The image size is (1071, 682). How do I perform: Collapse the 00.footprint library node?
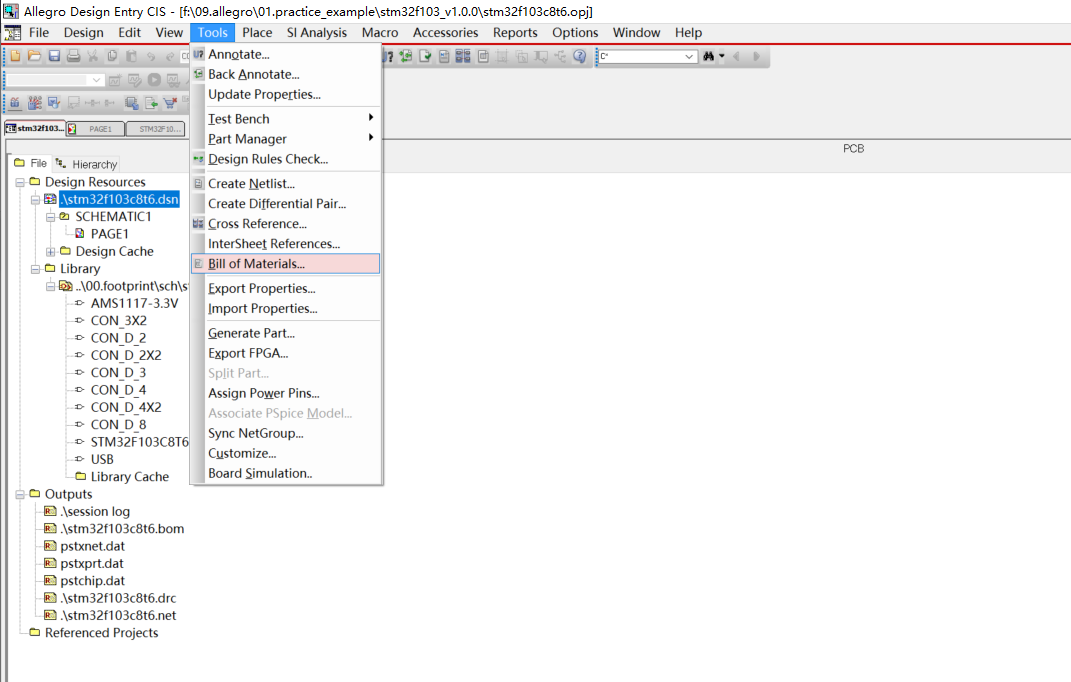coord(50,286)
